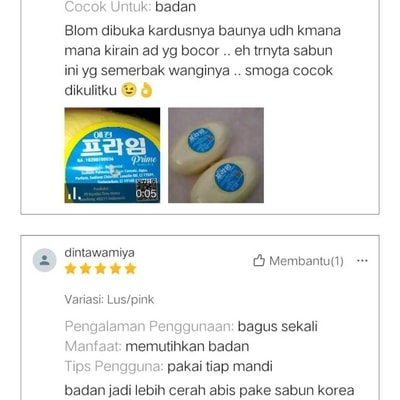The image size is (400, 400).
Task: Click the winking emoji in review
Action: pos(129,90)
